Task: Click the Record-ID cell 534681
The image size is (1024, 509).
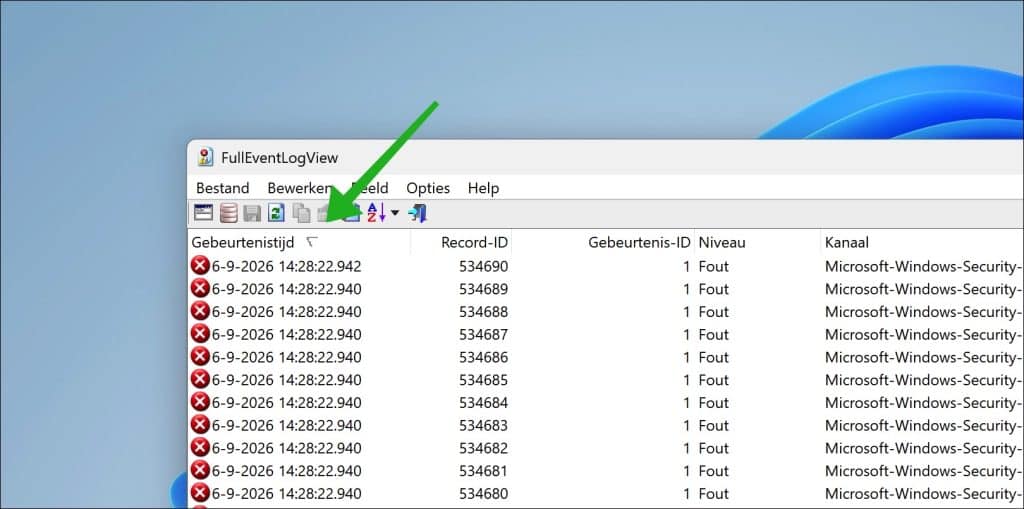Action: [483, 470]
